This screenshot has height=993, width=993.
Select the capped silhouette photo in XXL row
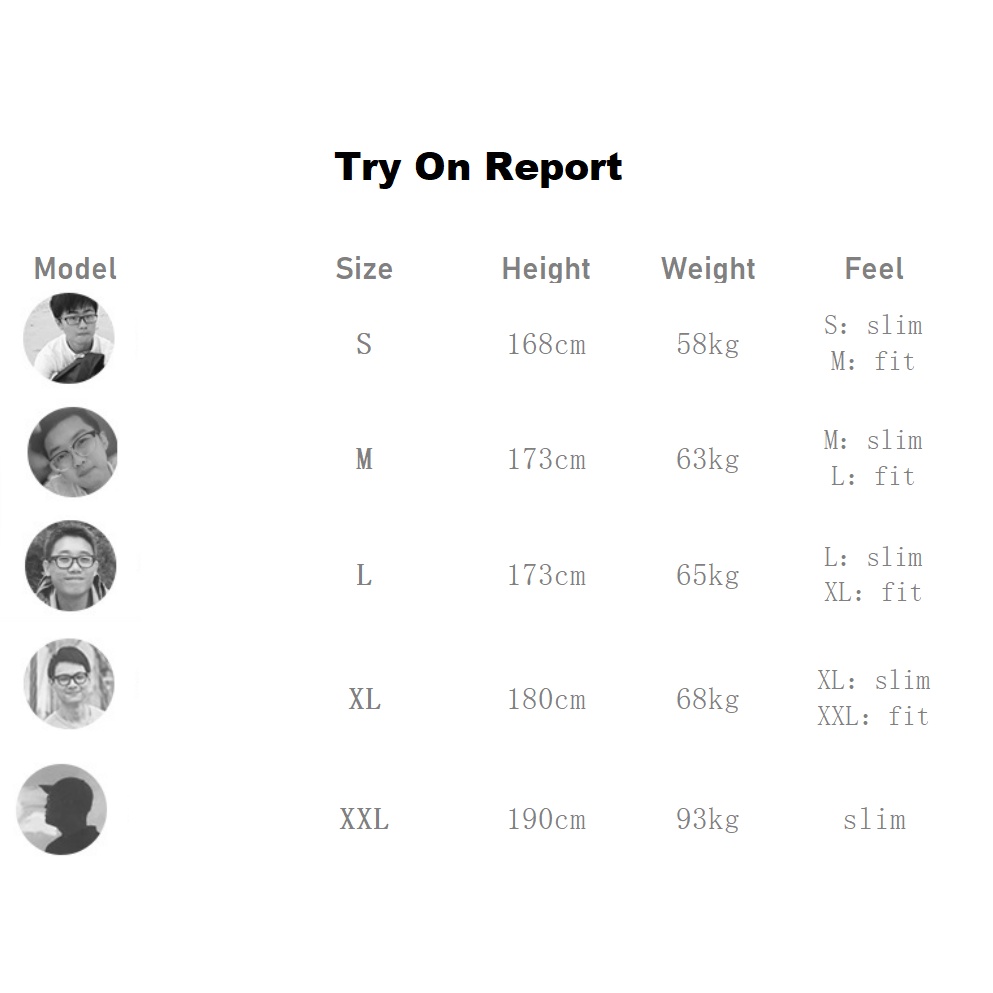coord(61,809)
